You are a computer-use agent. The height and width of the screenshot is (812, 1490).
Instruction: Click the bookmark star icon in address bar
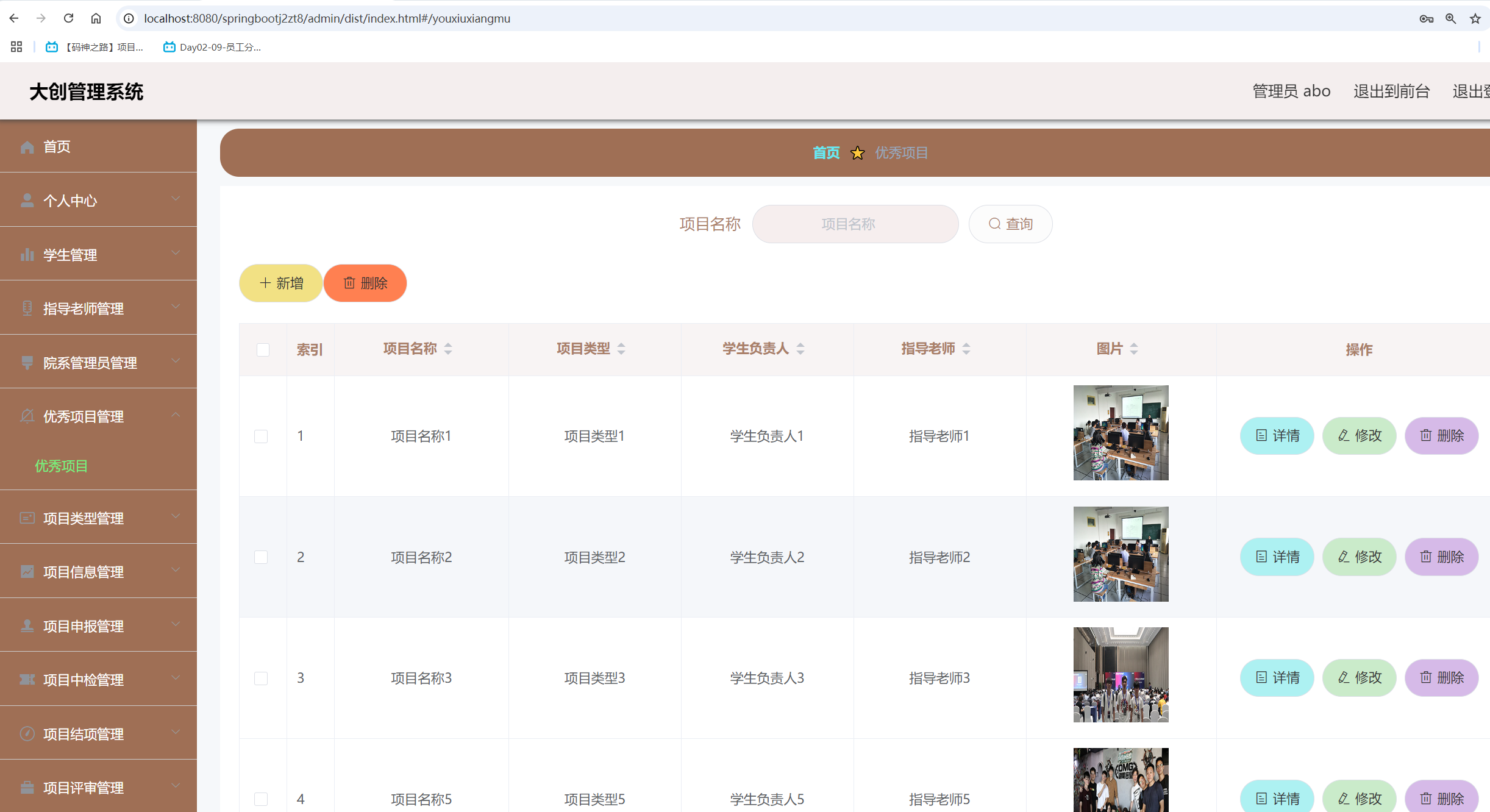(x=1475, y=18)
